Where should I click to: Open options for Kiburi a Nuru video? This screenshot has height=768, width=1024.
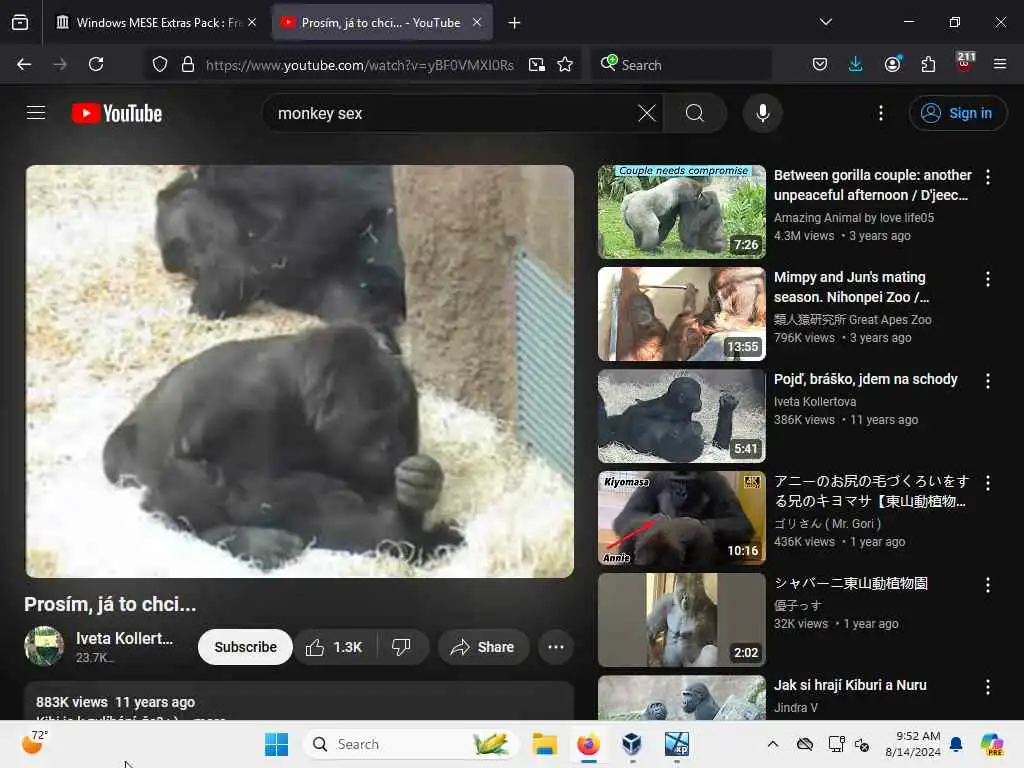[x=988, y=687]
